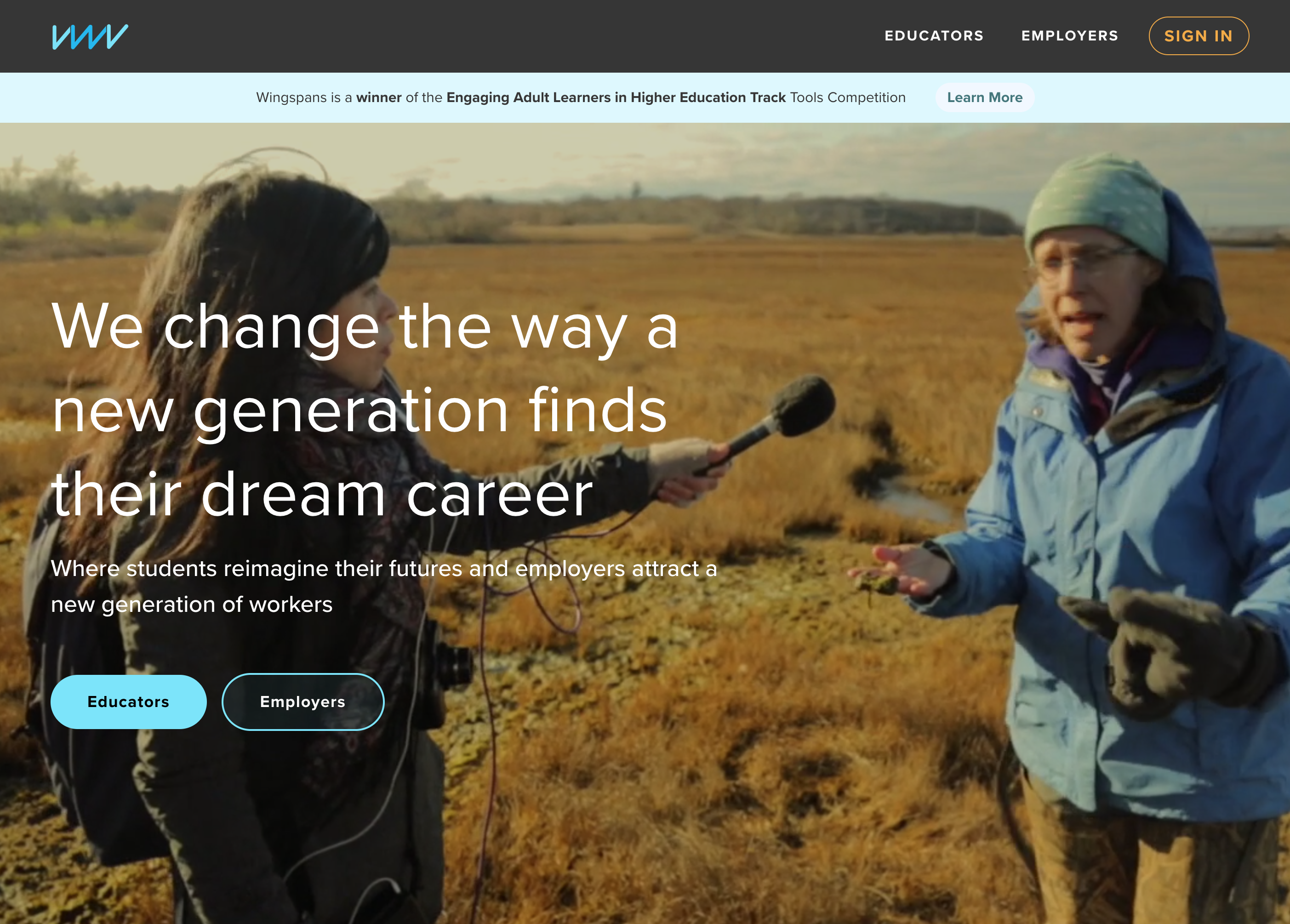
Task: Open the Educators navigation link
Action: coord(934,36)
